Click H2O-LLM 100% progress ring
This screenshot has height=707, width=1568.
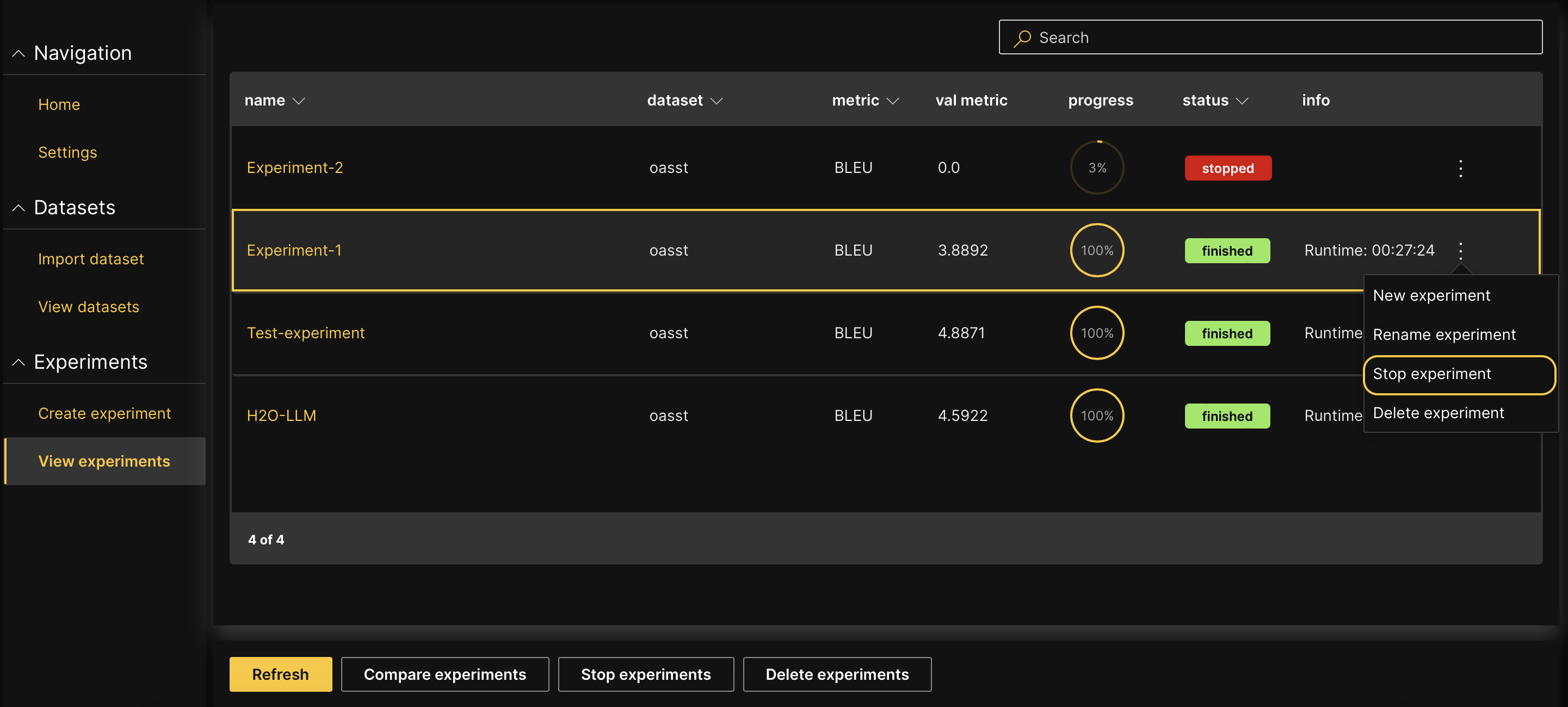pyautogui.click(x=1096, y=416)
